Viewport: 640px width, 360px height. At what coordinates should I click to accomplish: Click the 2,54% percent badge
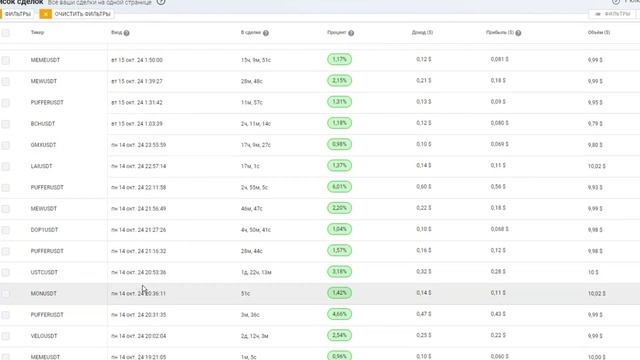coord(339,336)
